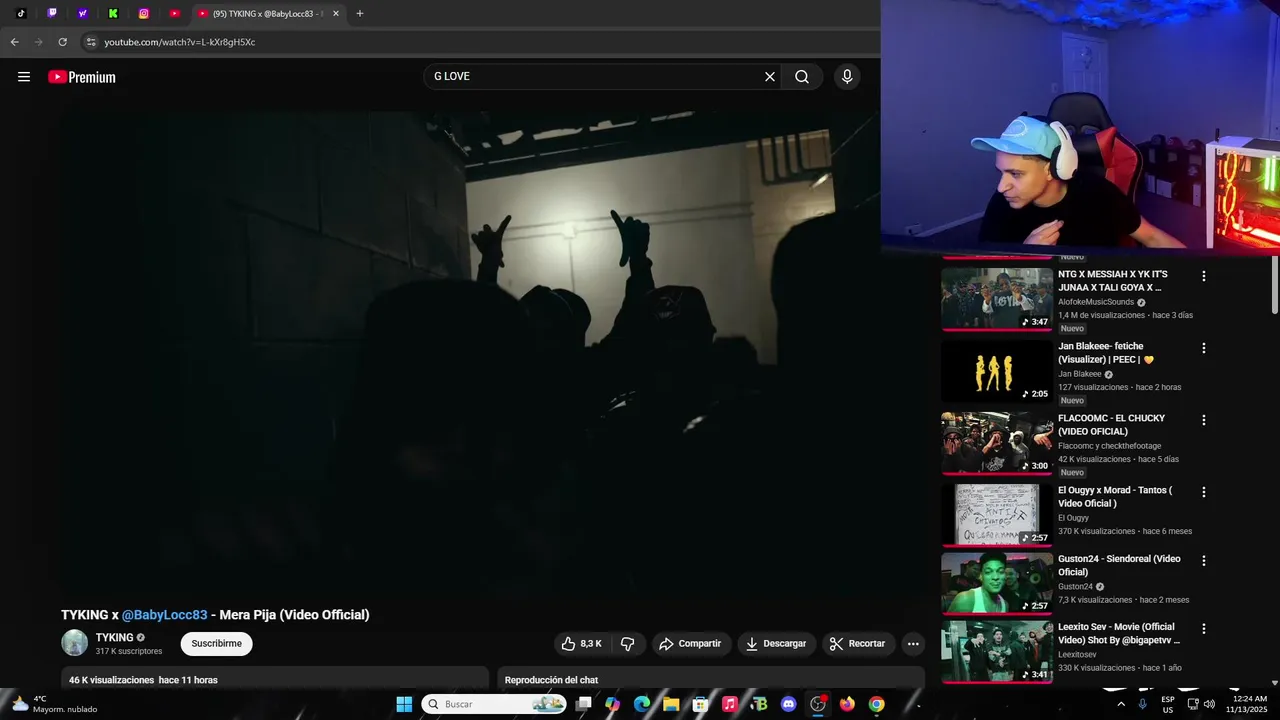Open the Apple Music taskbar icon
Screen dimensions: 1280x720
[x=730, y=704]
